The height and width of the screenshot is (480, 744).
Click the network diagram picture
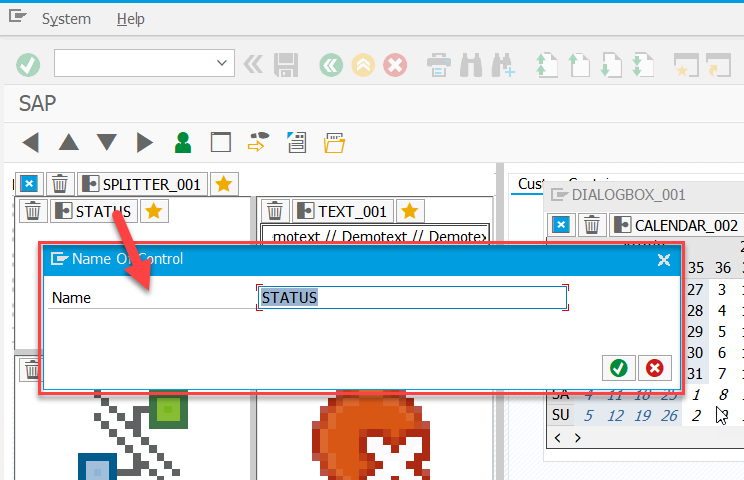[x=133, y=435]
